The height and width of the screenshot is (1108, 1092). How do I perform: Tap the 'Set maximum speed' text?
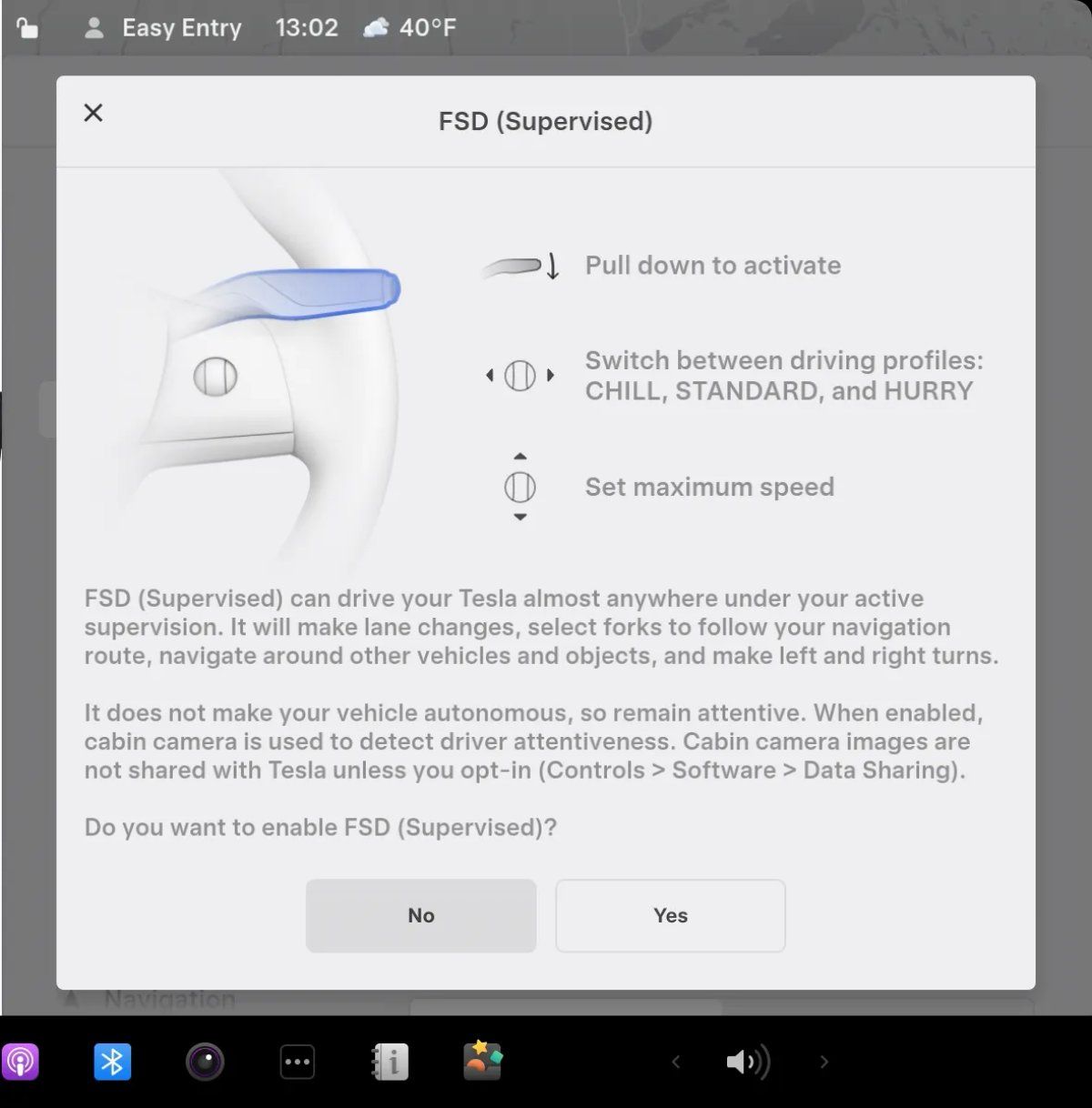point(709,487)
